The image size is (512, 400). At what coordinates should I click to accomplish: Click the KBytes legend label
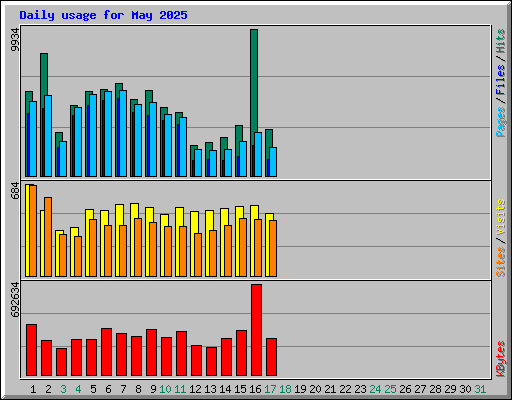501,359
